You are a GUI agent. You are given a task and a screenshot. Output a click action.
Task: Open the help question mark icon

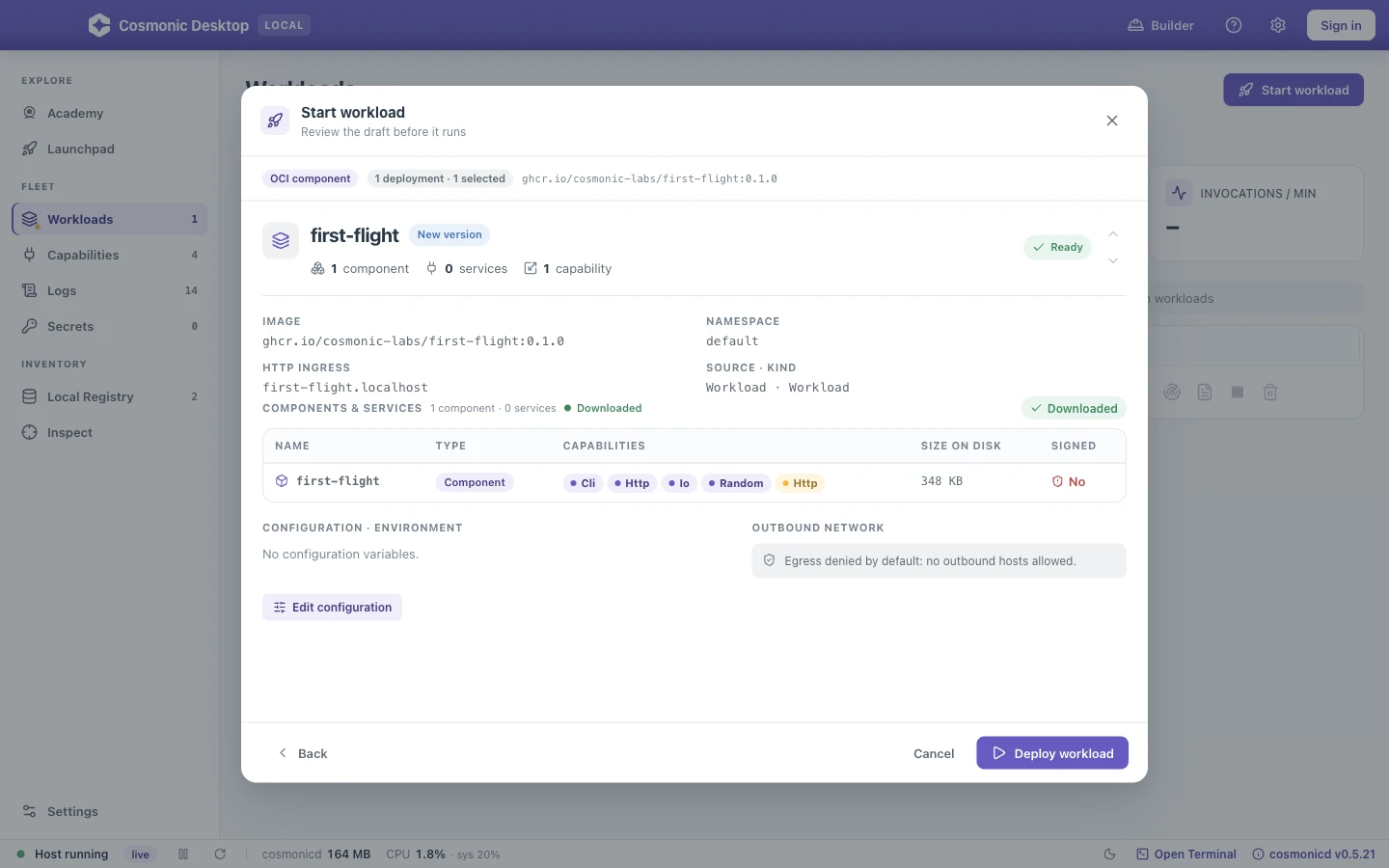pos(1234,25)
